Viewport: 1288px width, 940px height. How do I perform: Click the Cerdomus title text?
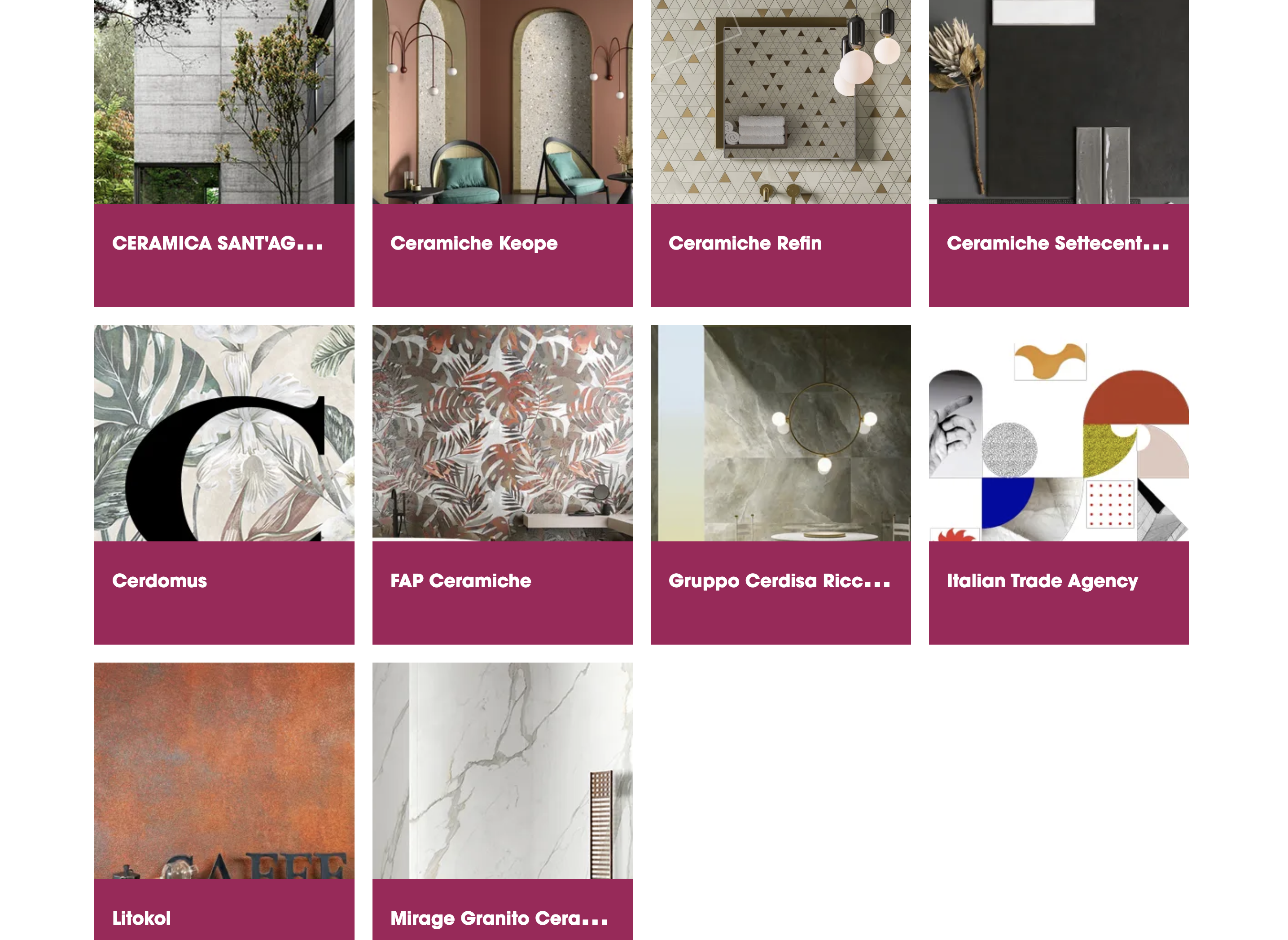pos(159,581)
